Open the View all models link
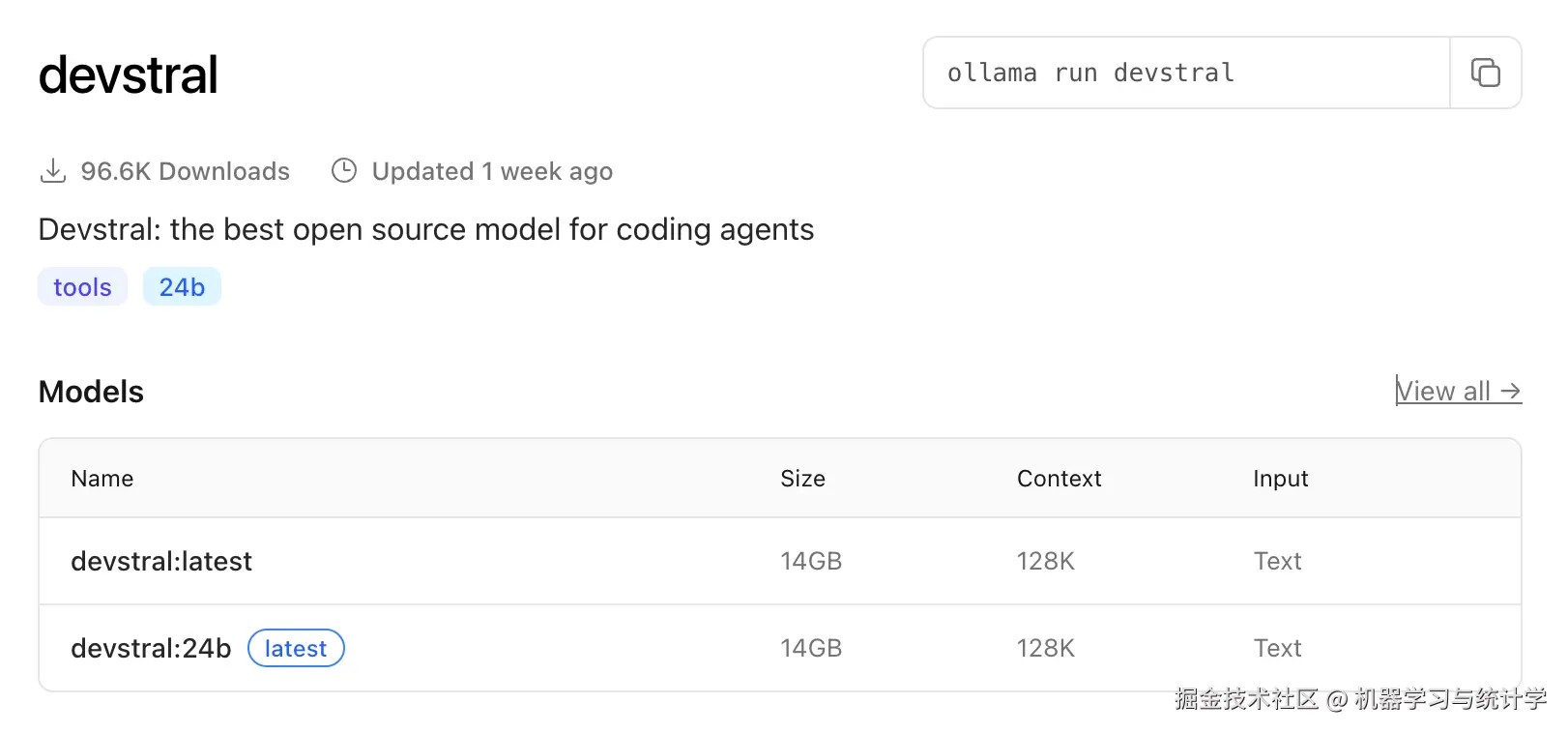Image resolution: width=1568 pixels, height=733 pixels. [x=1443, y=392]
